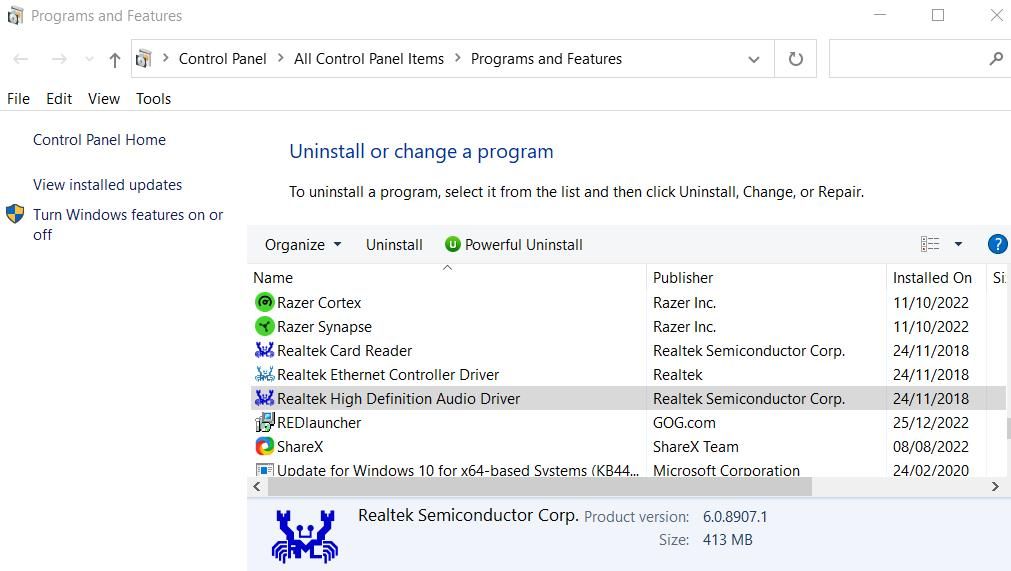Screen dimensions: 1011x571
Task: Click the Realtek High Definition Audio Driver icon
Action: pos(264,398)
